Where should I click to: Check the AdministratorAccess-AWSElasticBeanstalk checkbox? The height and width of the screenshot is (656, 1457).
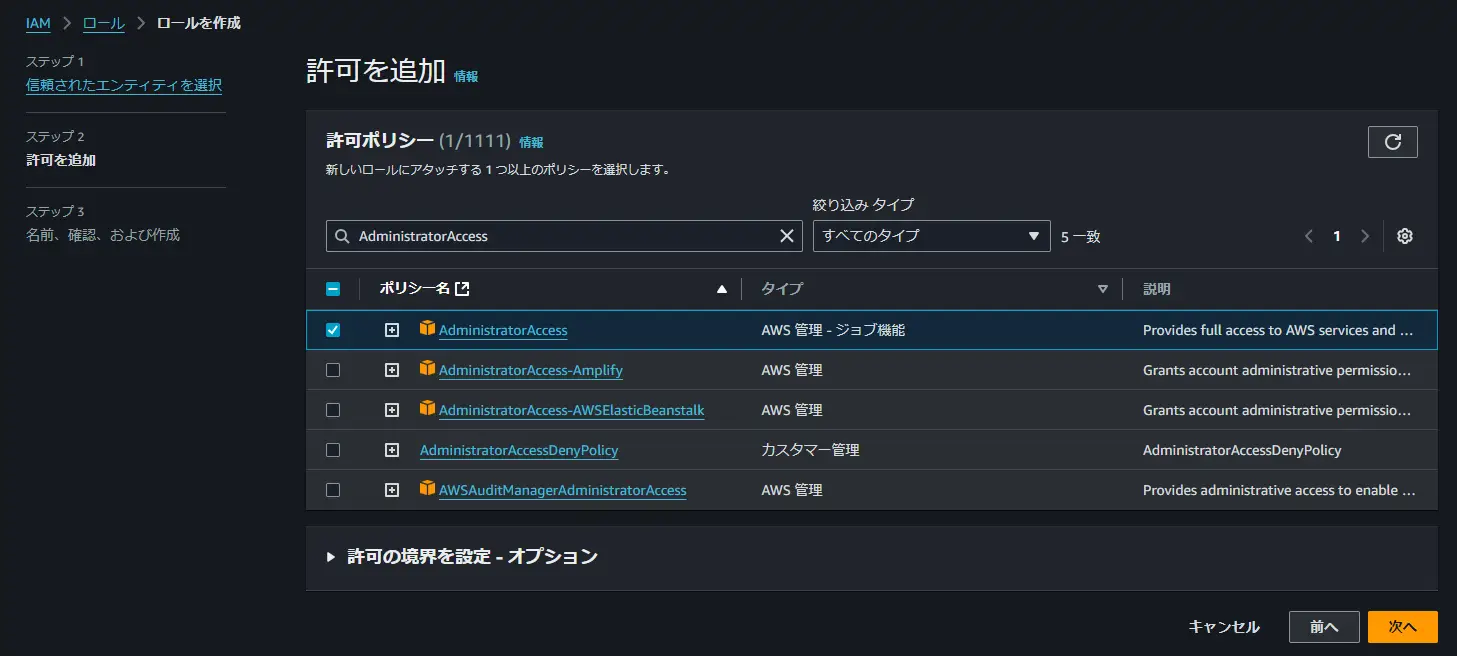[333, 410]
